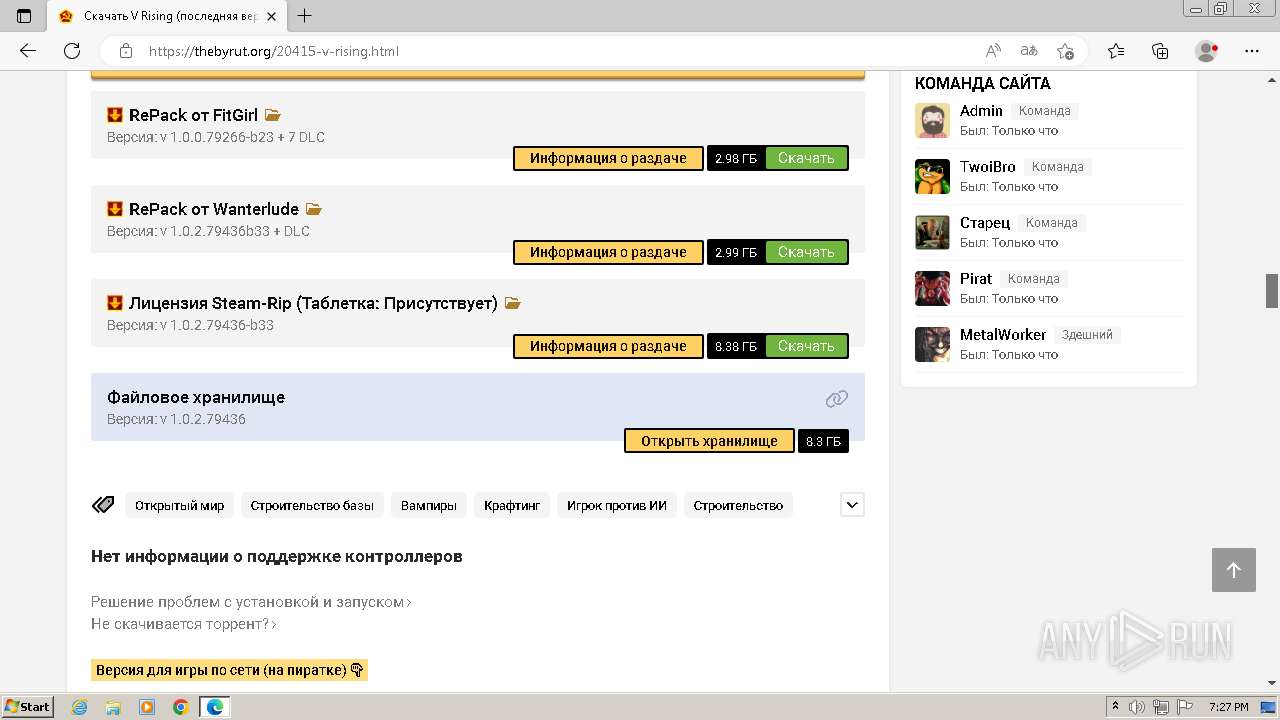Screen dimensions: 1280x720
Task: Click the chain link icon in Файловое хранилище
Action: click(x=837, y=399)
